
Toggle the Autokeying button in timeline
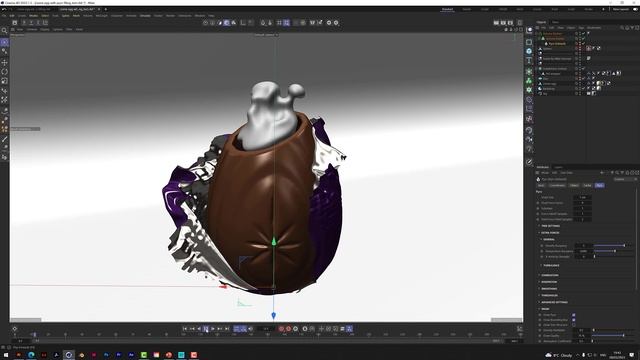pos(288,329)
